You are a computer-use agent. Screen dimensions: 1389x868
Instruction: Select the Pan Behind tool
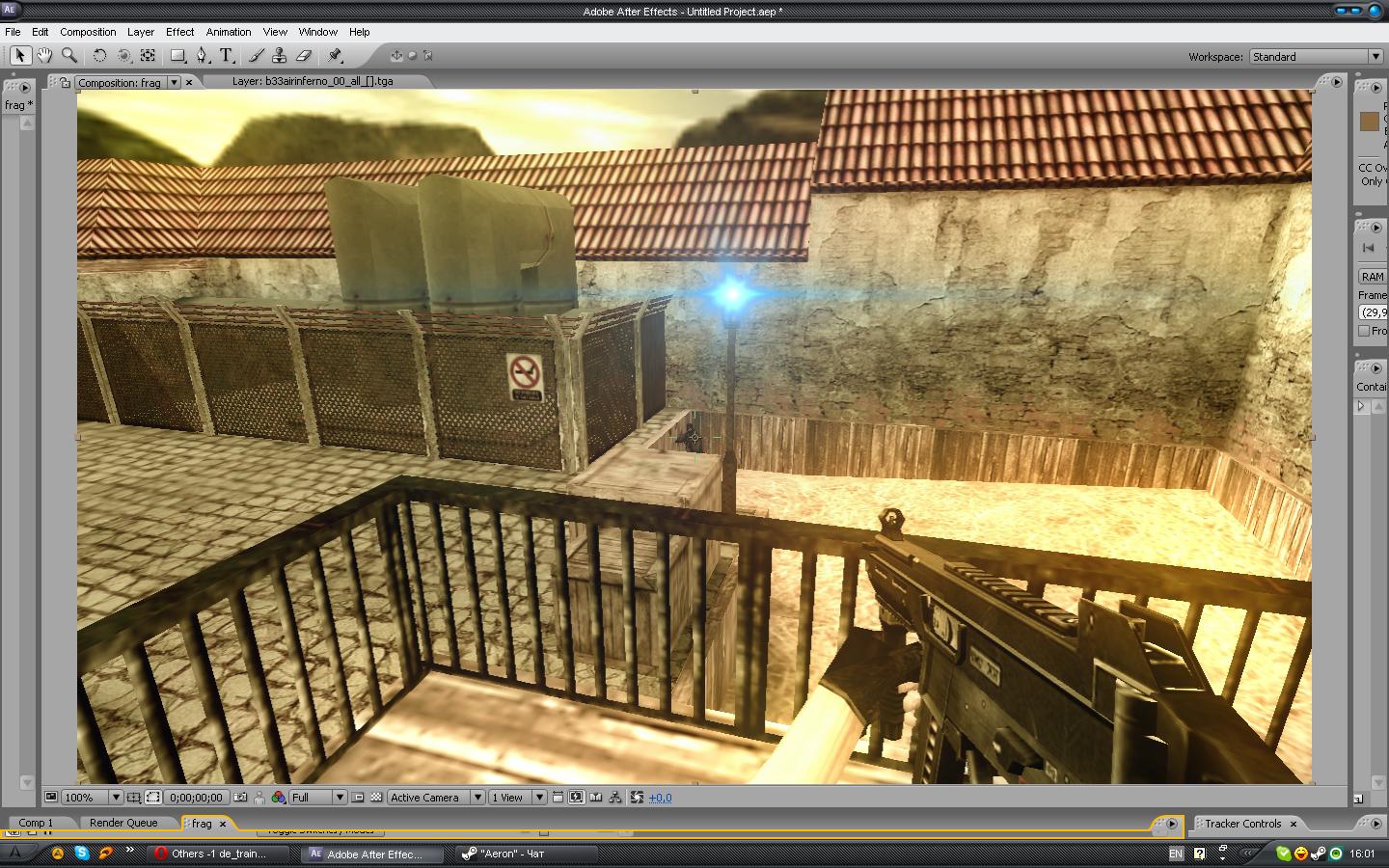148,56
